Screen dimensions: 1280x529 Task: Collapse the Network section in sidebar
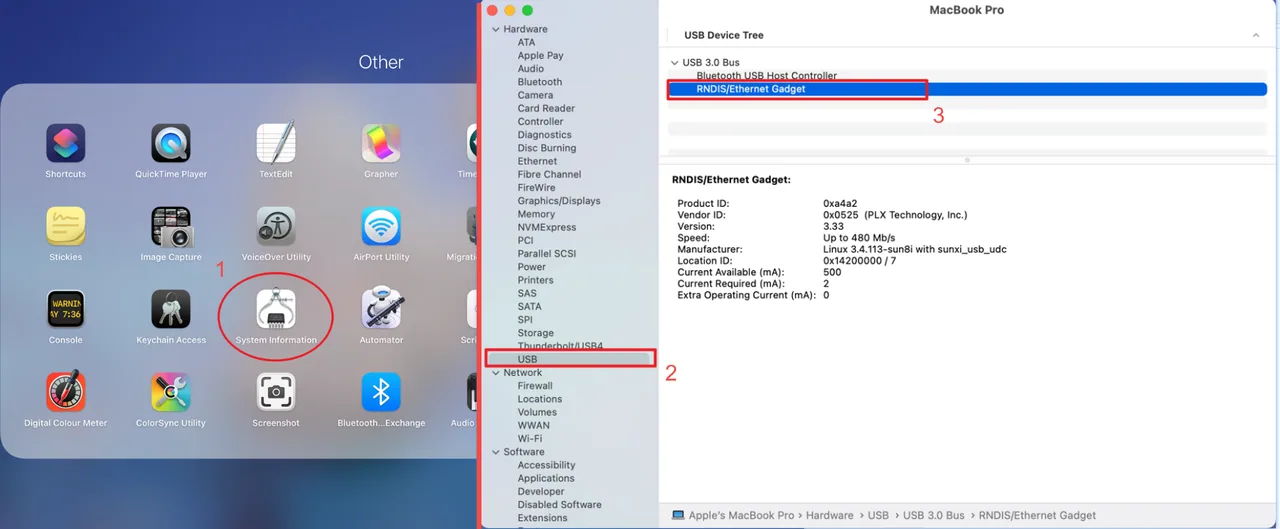click(494, 373)
